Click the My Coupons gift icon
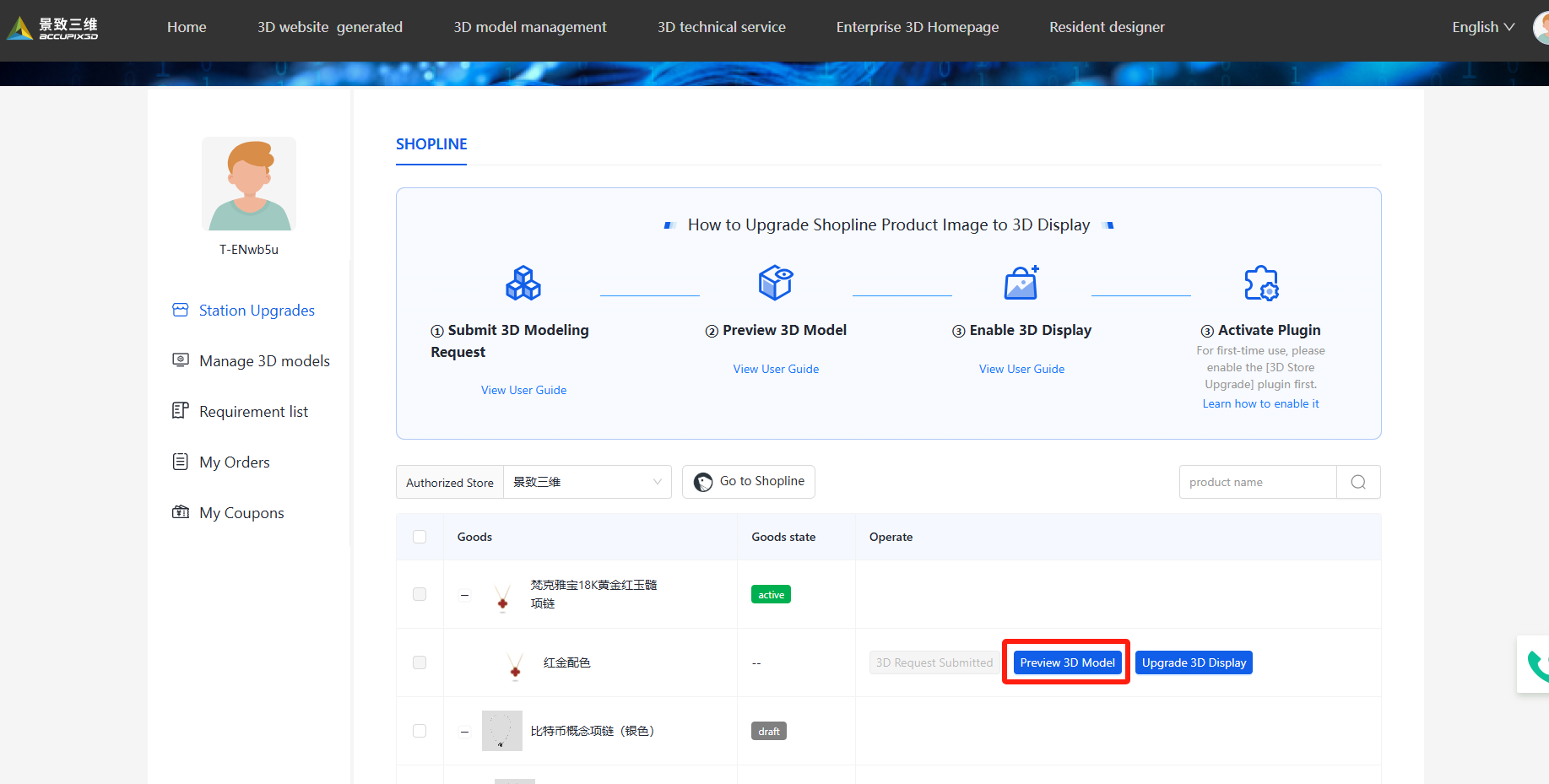The image size is (1549, 784). [181, 512]
